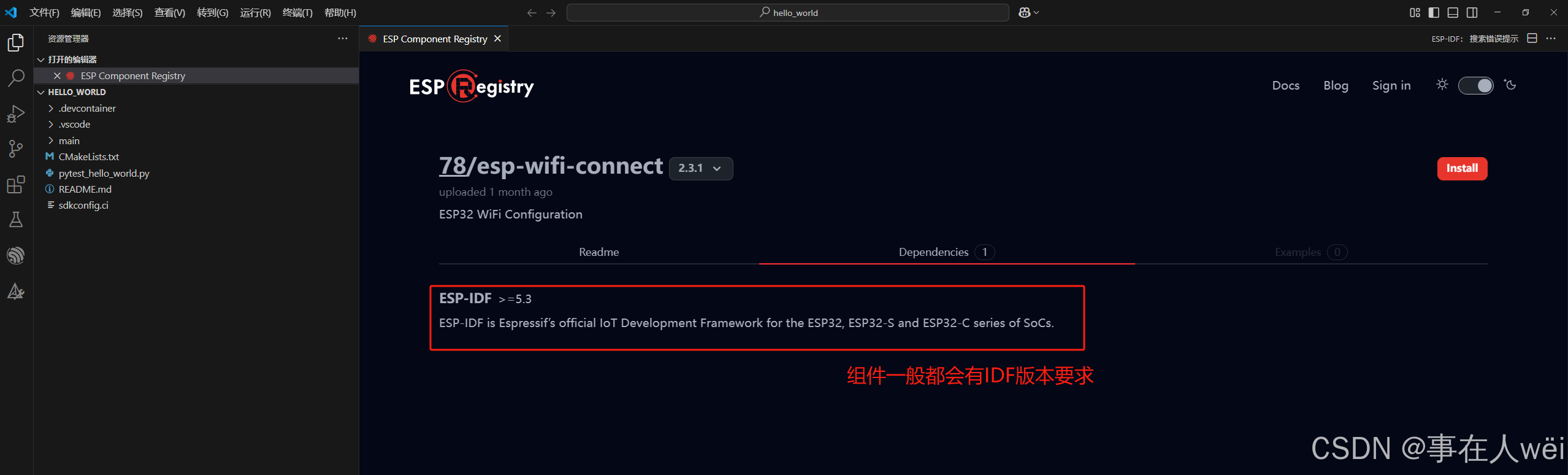
Task: Open the ESP-IDF Espressif sidebar icon
Action: point(16,255)
